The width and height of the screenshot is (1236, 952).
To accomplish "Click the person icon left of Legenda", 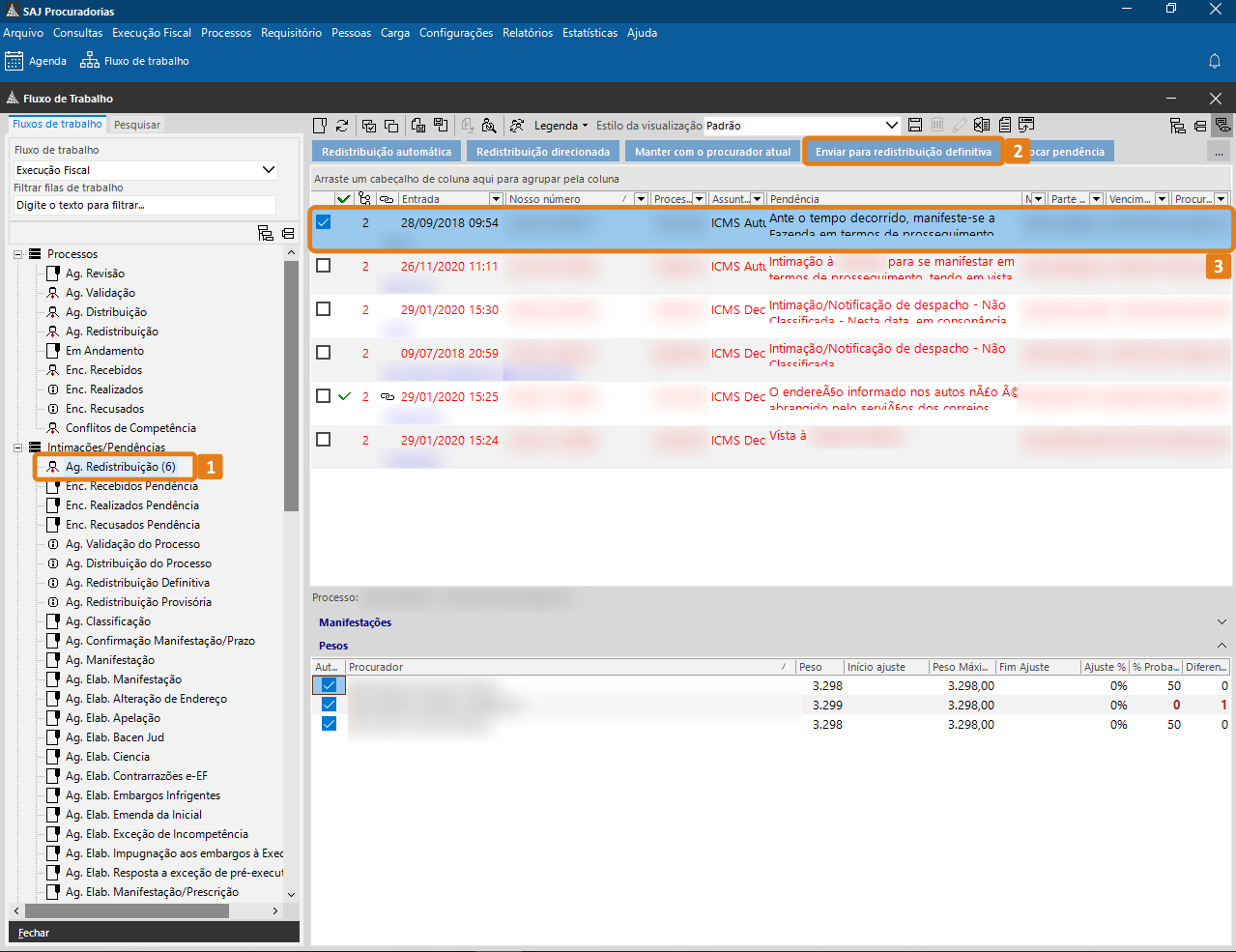I will [x=517, y=126].
